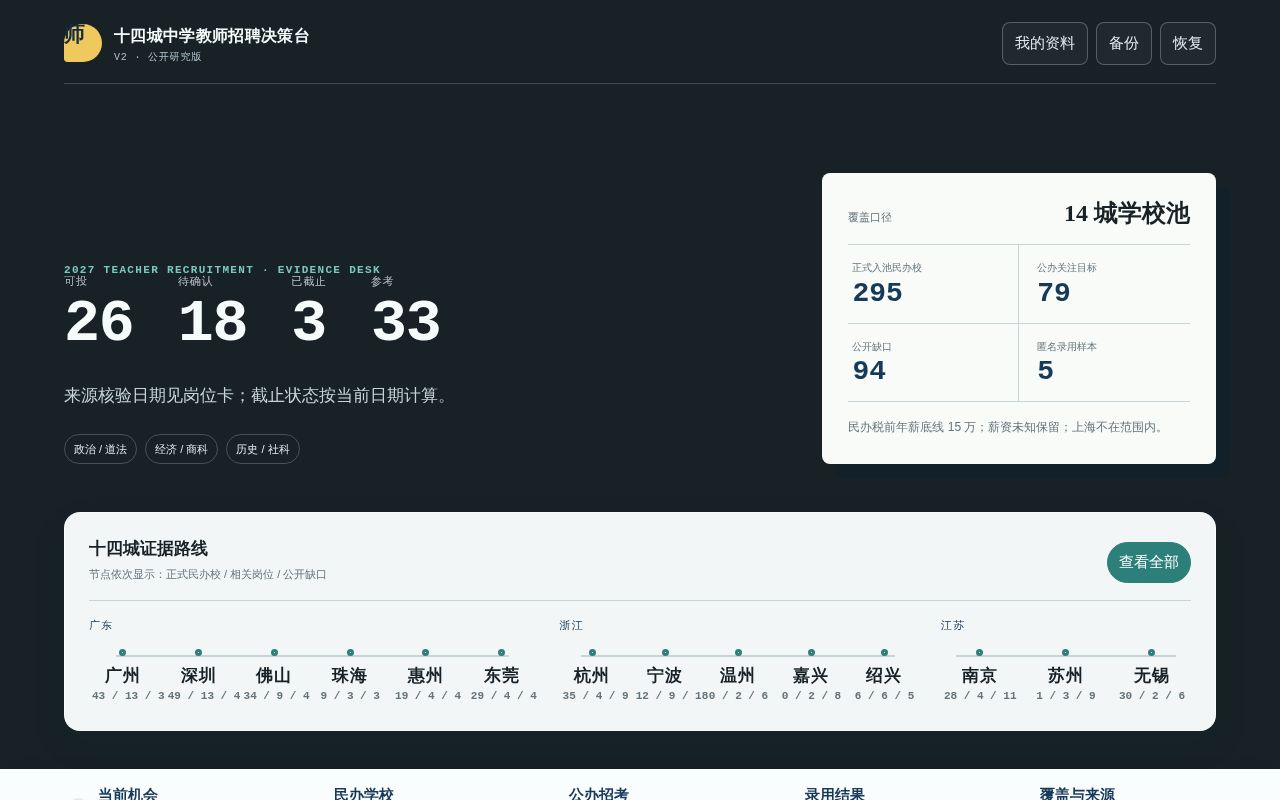
Task: Click the 待确认 count 18
Action: [x=212, y=323]
